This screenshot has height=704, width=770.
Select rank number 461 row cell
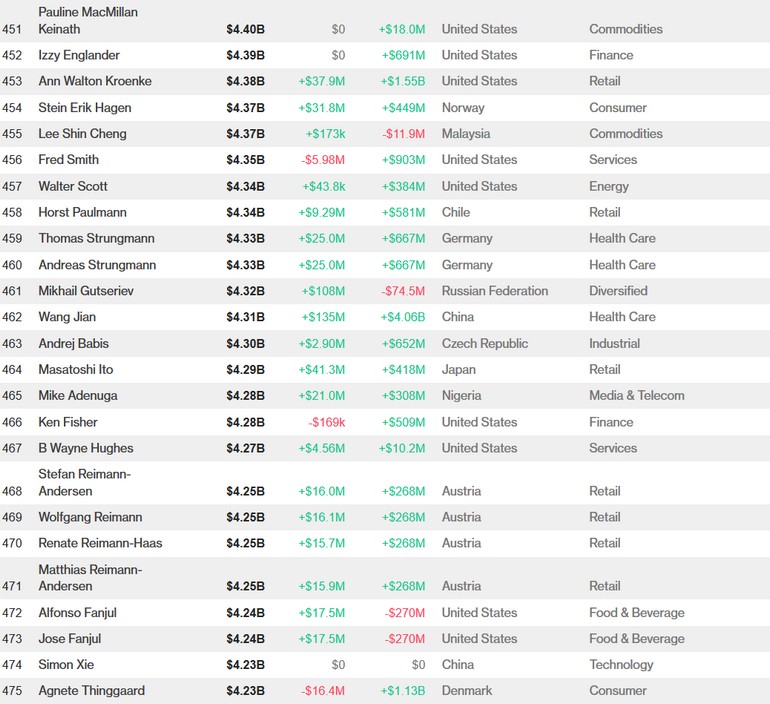tap(13, 291)
